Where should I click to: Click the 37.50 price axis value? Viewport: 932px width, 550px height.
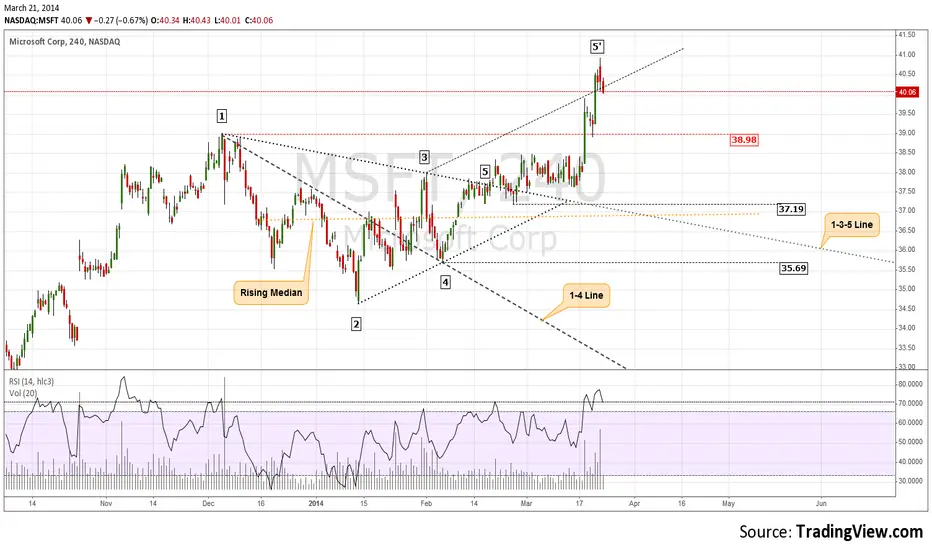coord(906,191)
